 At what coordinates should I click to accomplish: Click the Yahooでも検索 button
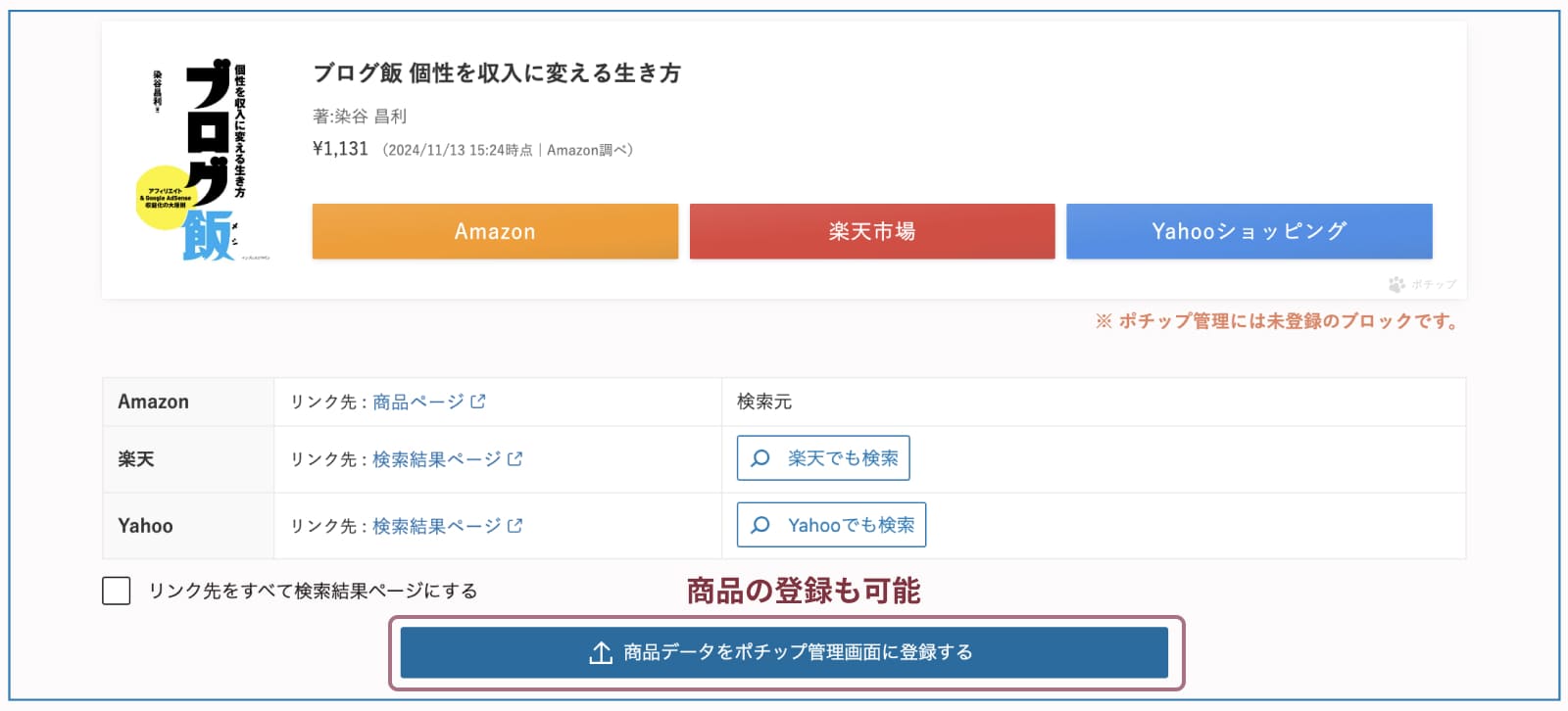[831, 525]
